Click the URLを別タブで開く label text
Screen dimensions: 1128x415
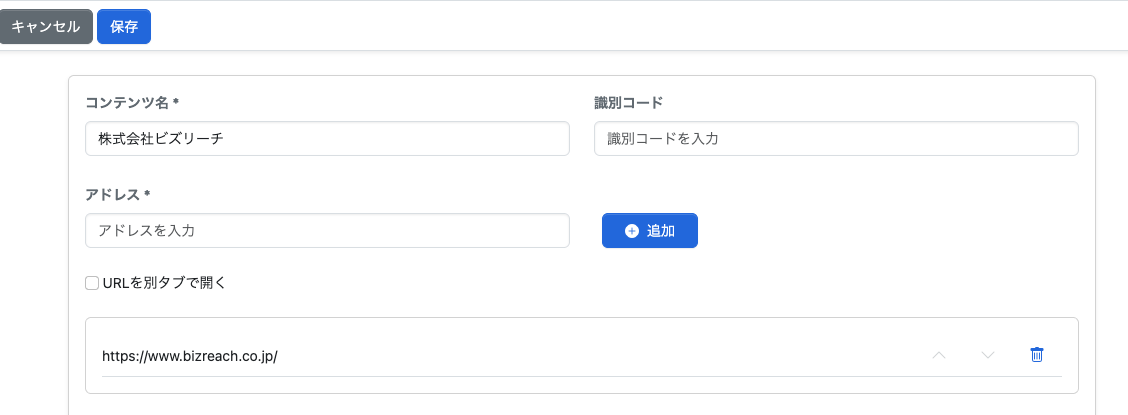(165, 283)
